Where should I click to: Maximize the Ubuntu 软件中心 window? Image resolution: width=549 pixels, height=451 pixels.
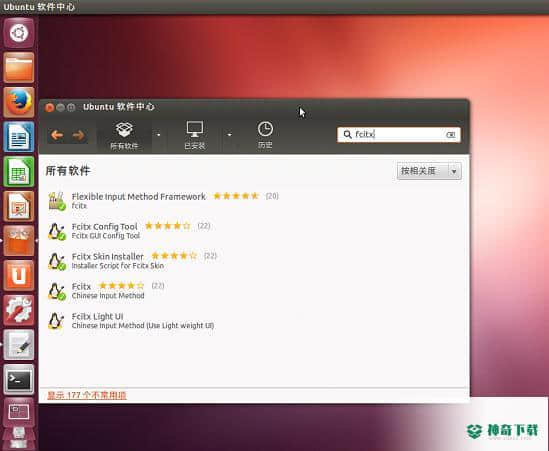click(x=71, y=107)
